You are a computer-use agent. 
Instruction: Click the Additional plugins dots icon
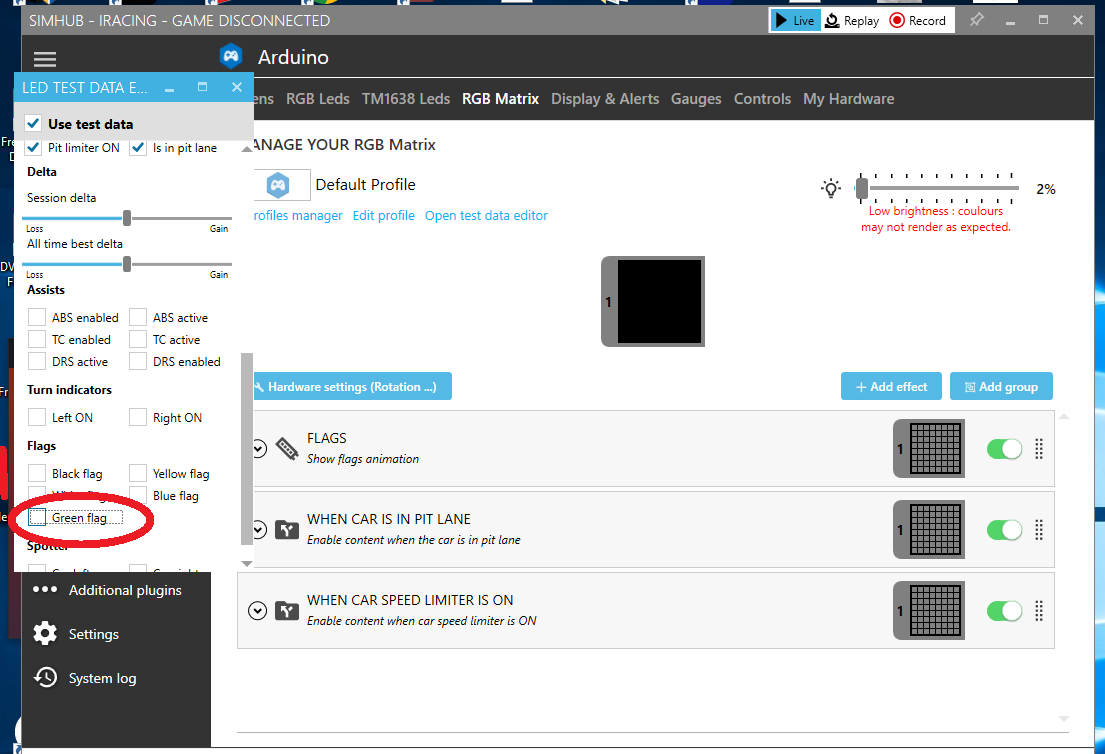click(x=45, y=589)
